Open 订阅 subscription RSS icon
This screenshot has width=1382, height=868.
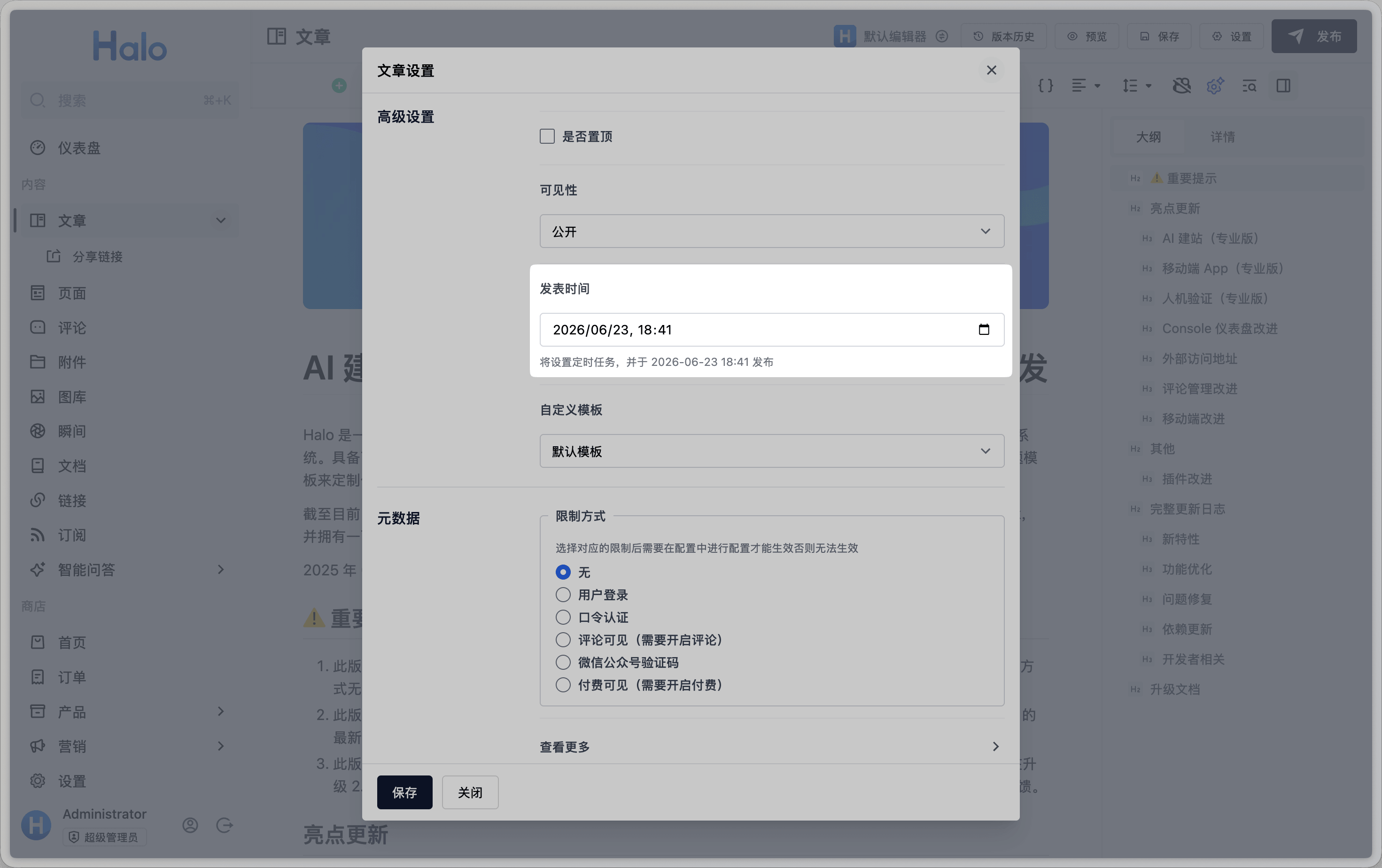(37, 535)
